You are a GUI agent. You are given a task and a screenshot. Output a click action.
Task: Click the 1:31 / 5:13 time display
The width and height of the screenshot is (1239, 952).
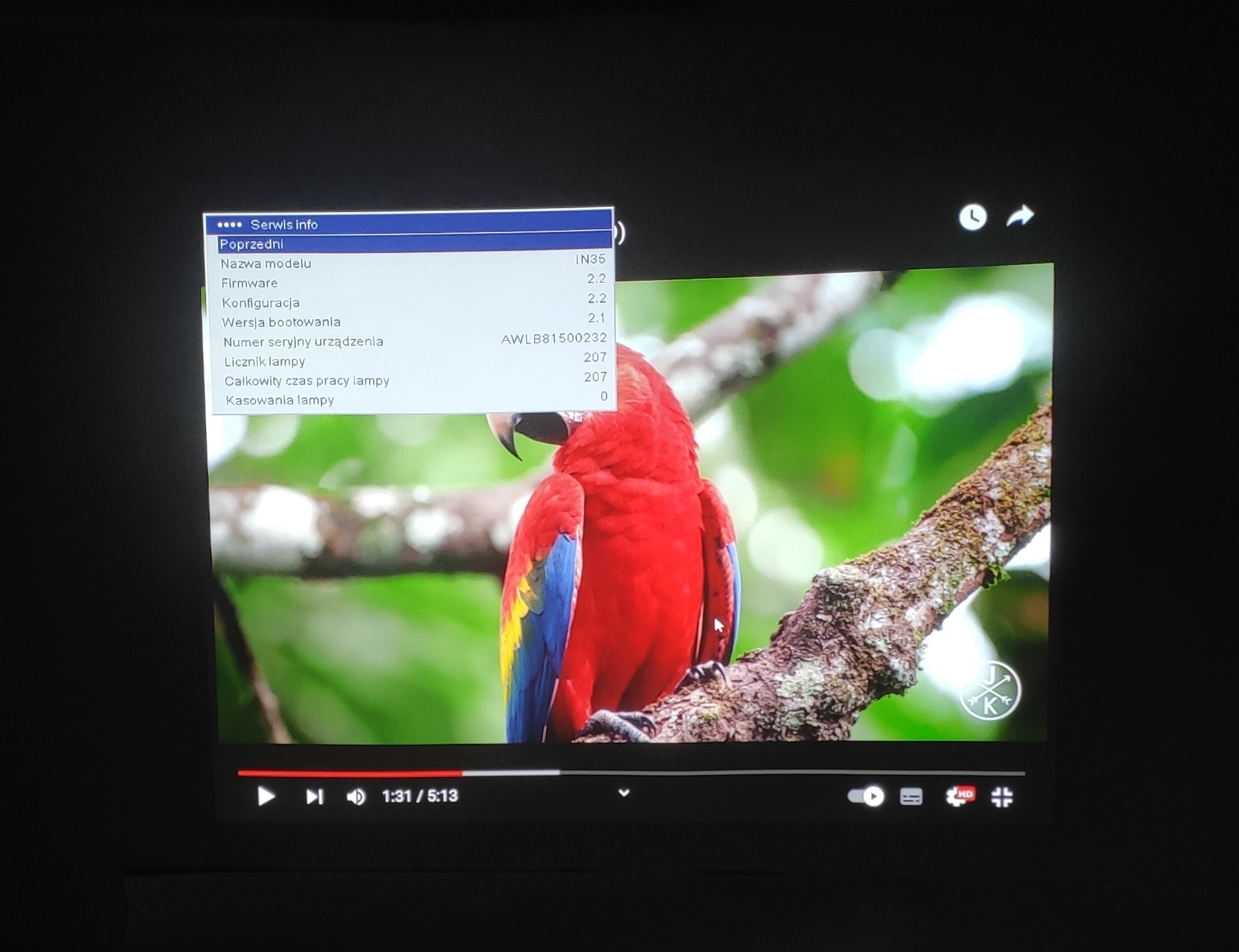click(420, 796)
